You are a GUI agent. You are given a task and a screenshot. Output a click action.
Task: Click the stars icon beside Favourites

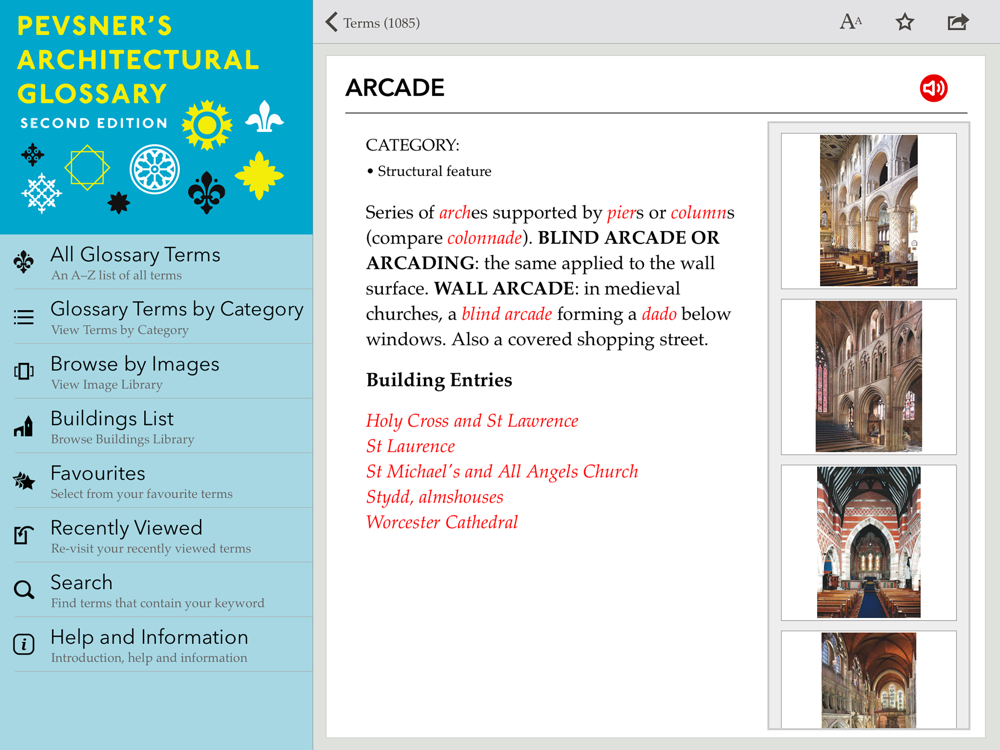[x=24, y=480]
